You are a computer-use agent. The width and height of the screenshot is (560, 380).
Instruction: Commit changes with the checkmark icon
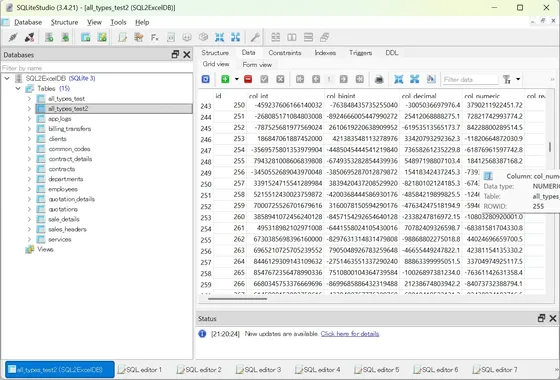click(264, 79)
